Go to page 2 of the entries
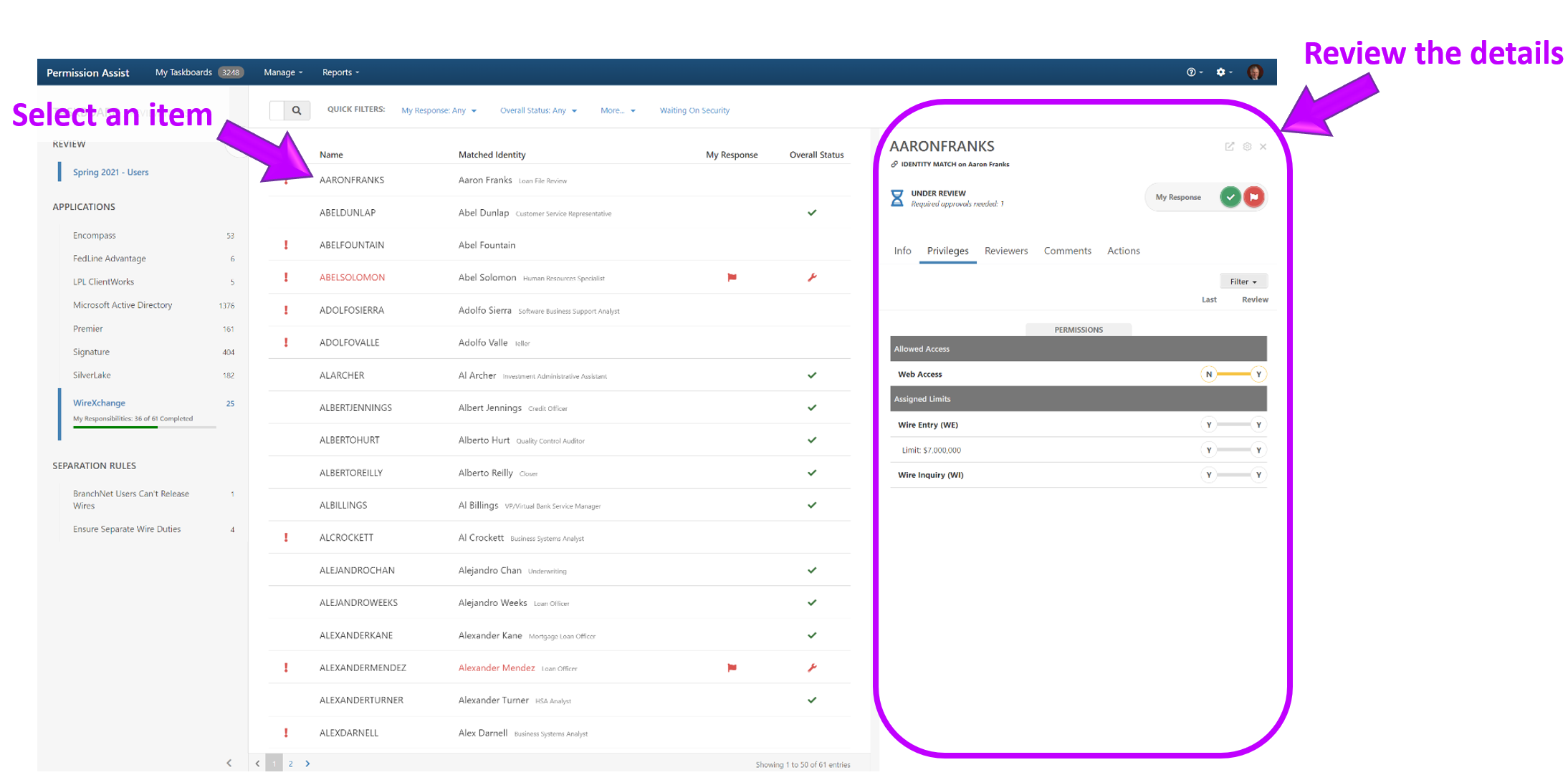Image resolution: width=1568 pixels, height=780 pixels. coord(290,764)
